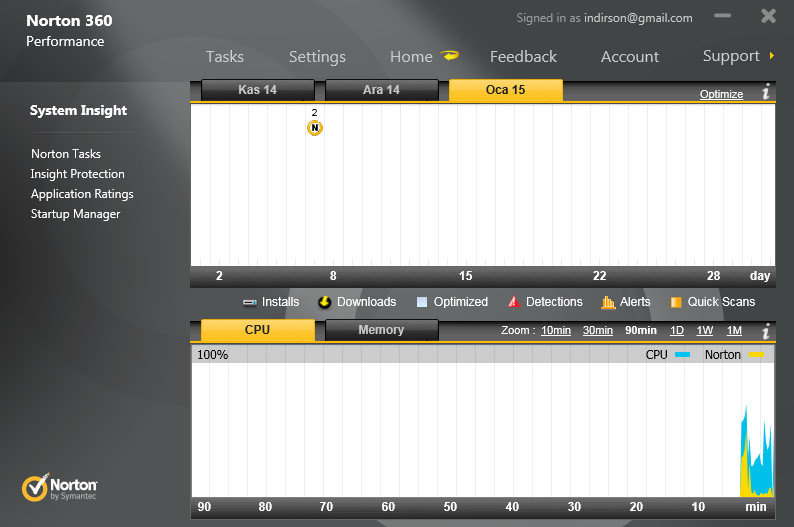Set zoom to 10min
Image resolution: width=794 pixels, height=527 pixels.
[555, 331]
